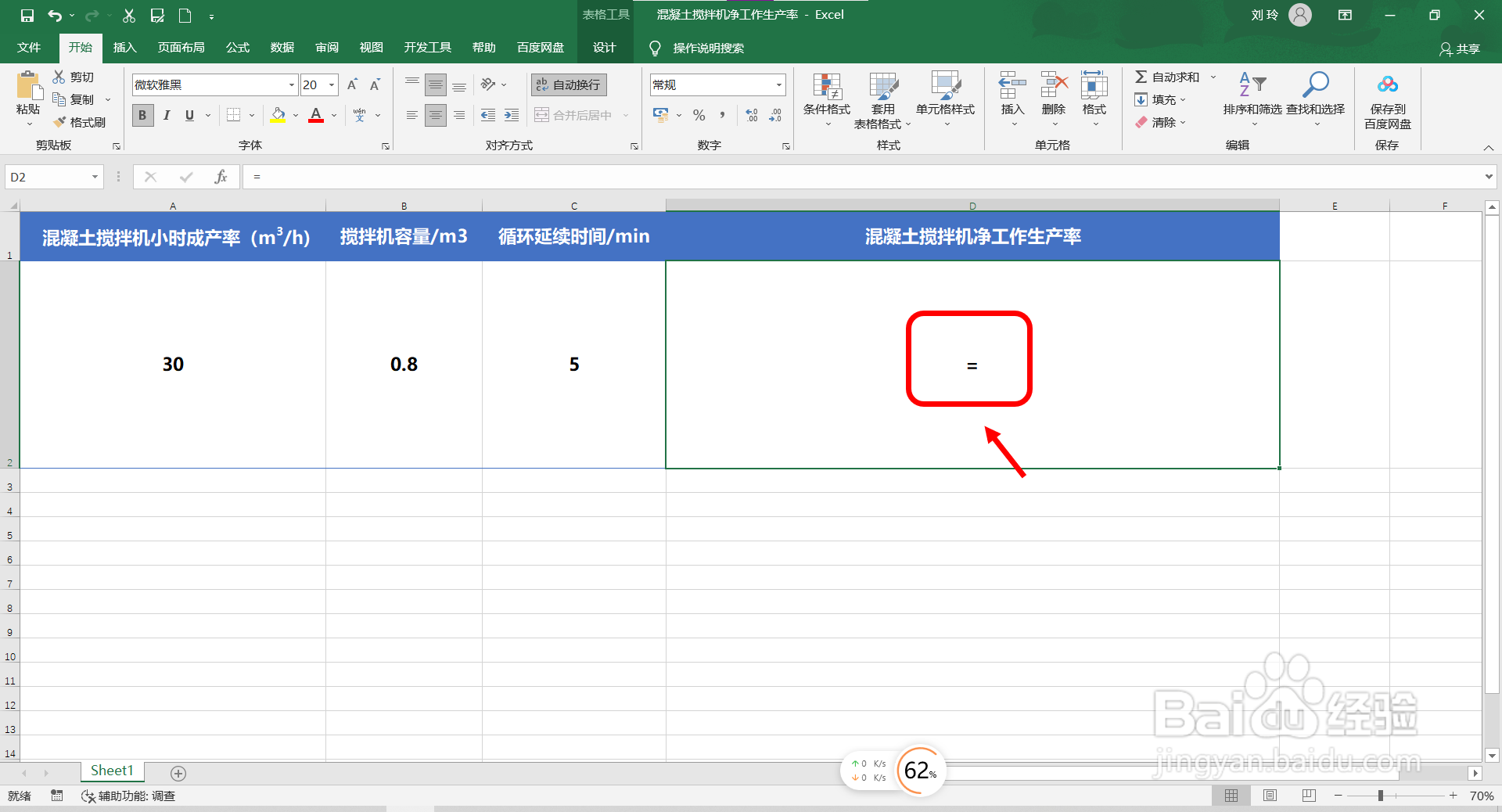Expand the formula bar

tap(1489, 177)
